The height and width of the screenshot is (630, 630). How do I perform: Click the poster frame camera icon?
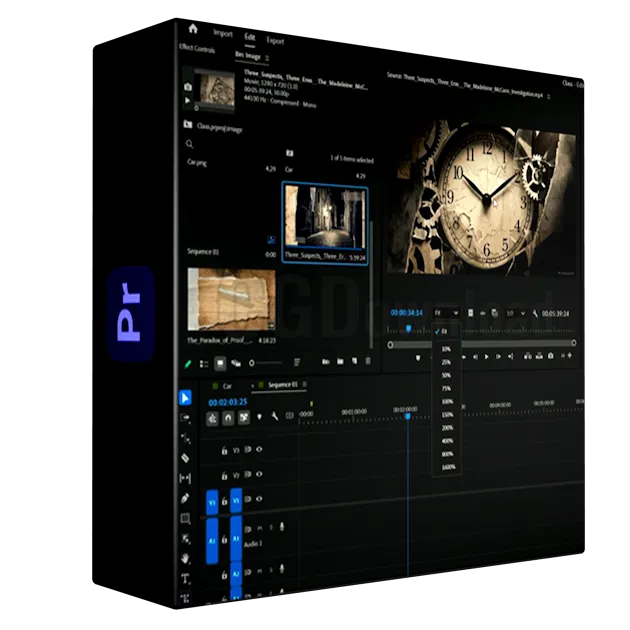188,86
